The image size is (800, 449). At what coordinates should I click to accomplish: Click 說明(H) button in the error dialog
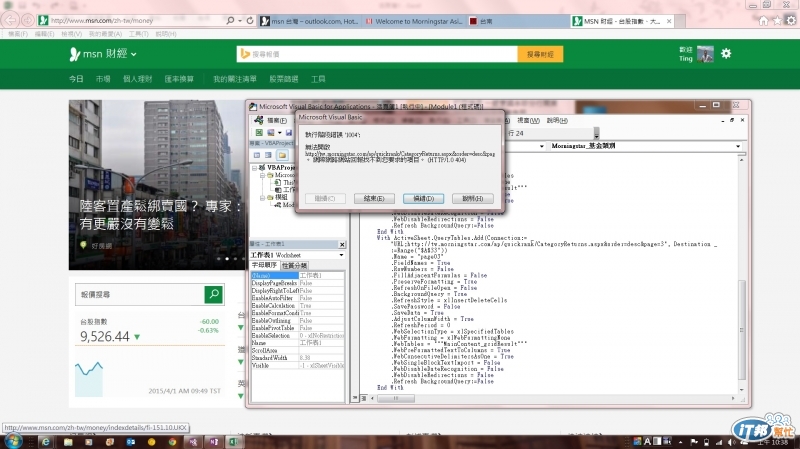pyautogui.click(x=472, y=198)
